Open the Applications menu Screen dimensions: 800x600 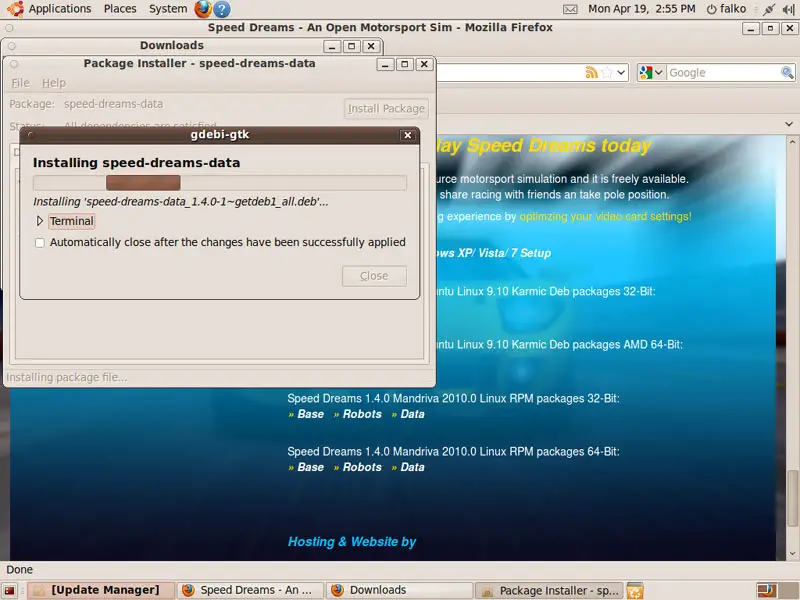coord(60,9)
